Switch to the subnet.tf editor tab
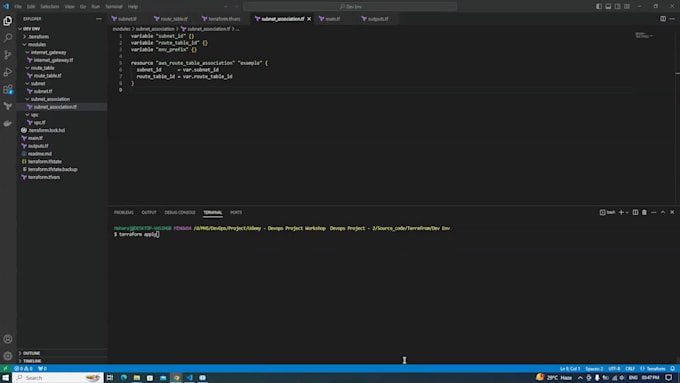Image resolution: width=680 pixels, height=383 pixels. tap(127, 19)
